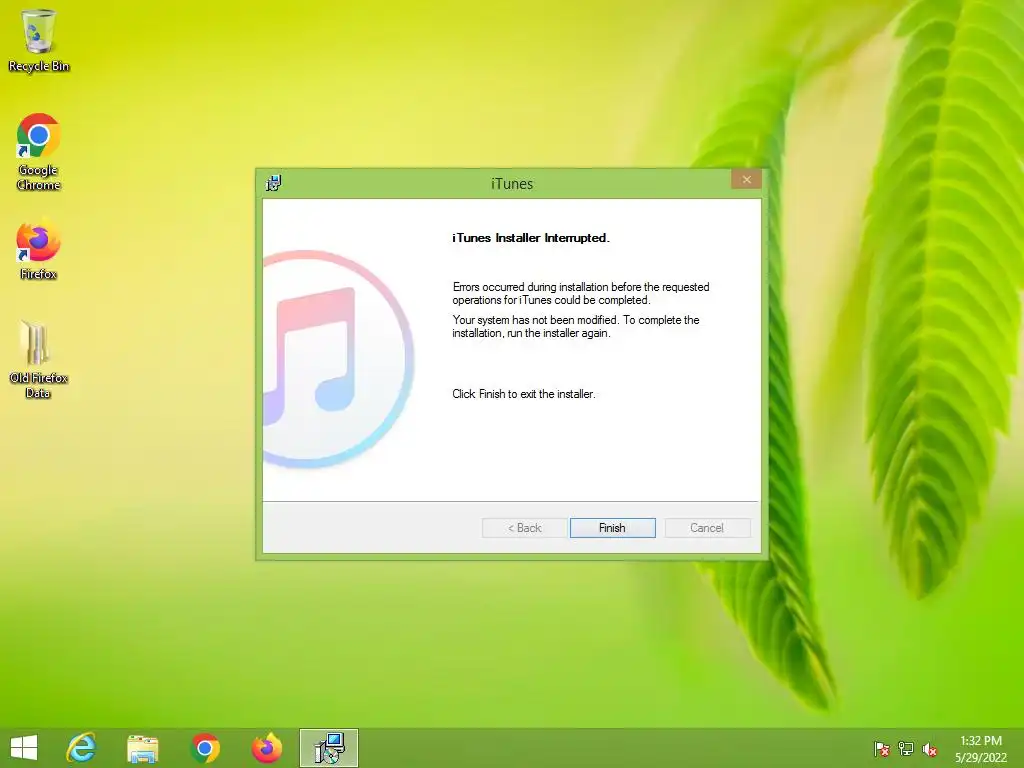Image resolution: width=1024 pixels, height=768 pixels.
Task: Activate the installer taskbar item
Action: click(x=329, y=748)
